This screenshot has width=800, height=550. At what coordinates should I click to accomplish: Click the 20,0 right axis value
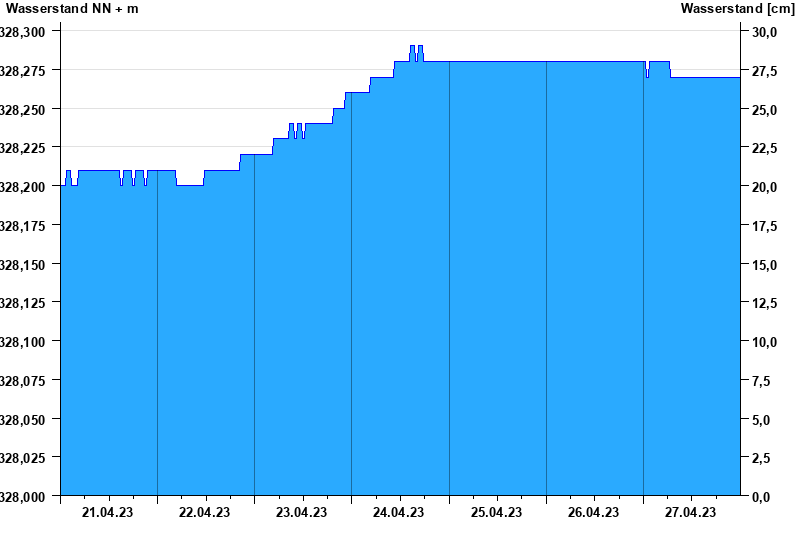764,187
